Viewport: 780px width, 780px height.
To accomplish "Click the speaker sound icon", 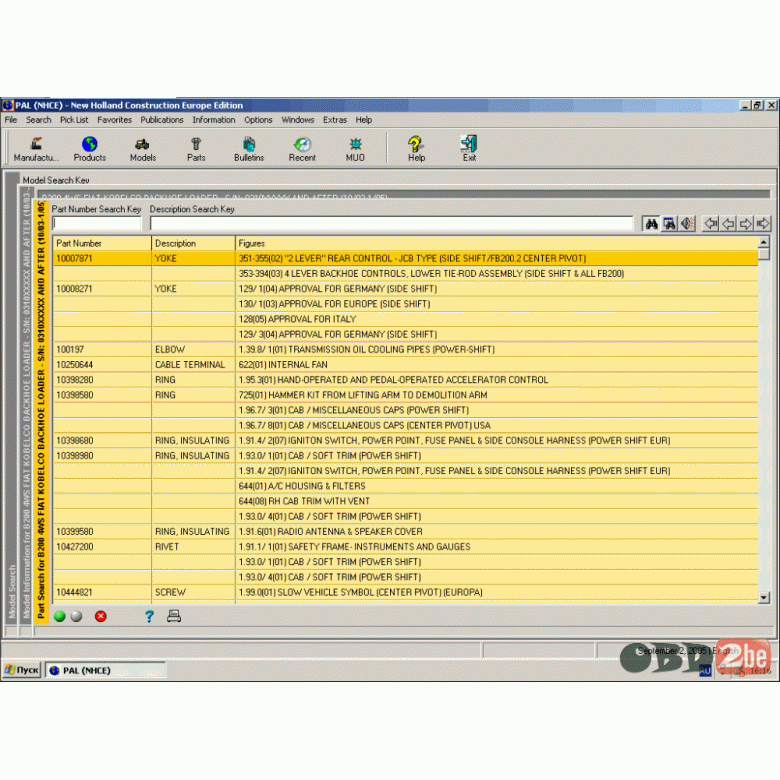I will coord(687,224).
